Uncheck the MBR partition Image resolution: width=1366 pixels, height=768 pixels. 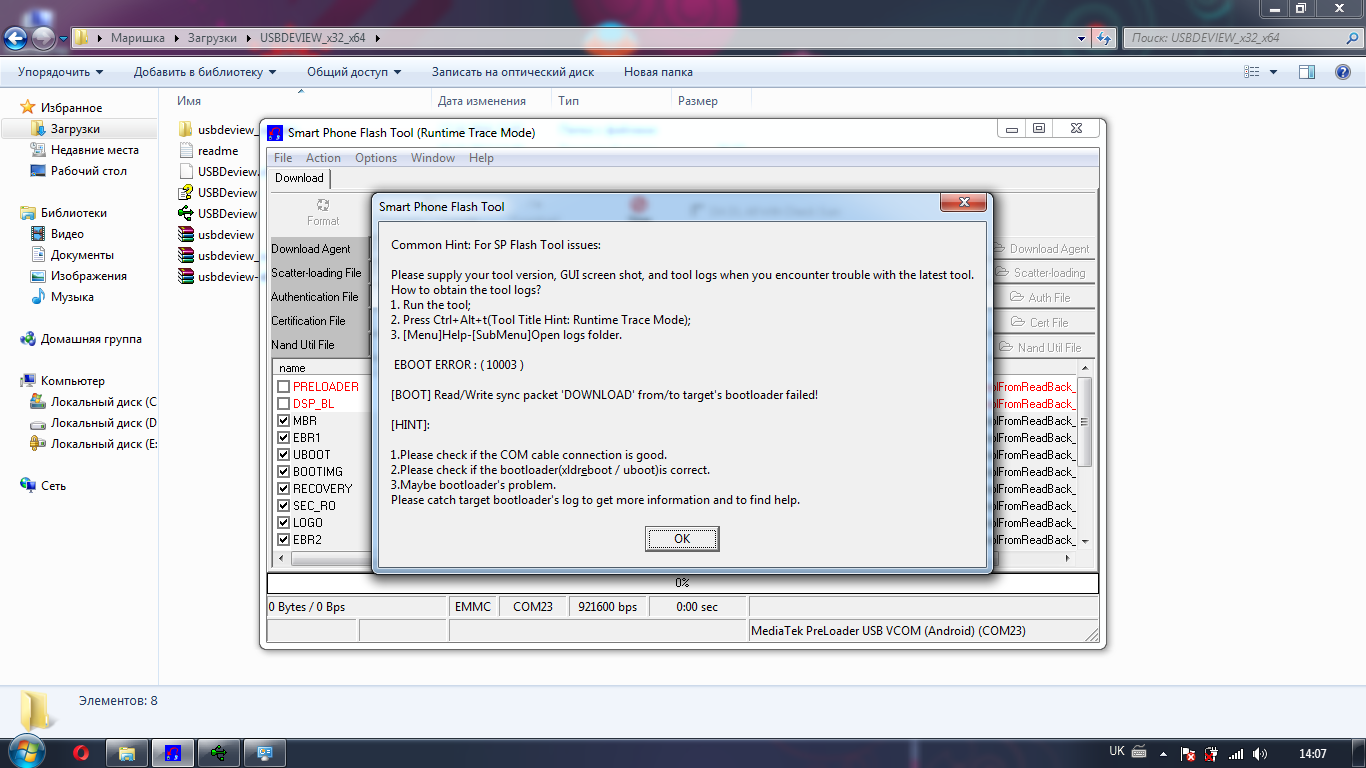click(284, 421)
